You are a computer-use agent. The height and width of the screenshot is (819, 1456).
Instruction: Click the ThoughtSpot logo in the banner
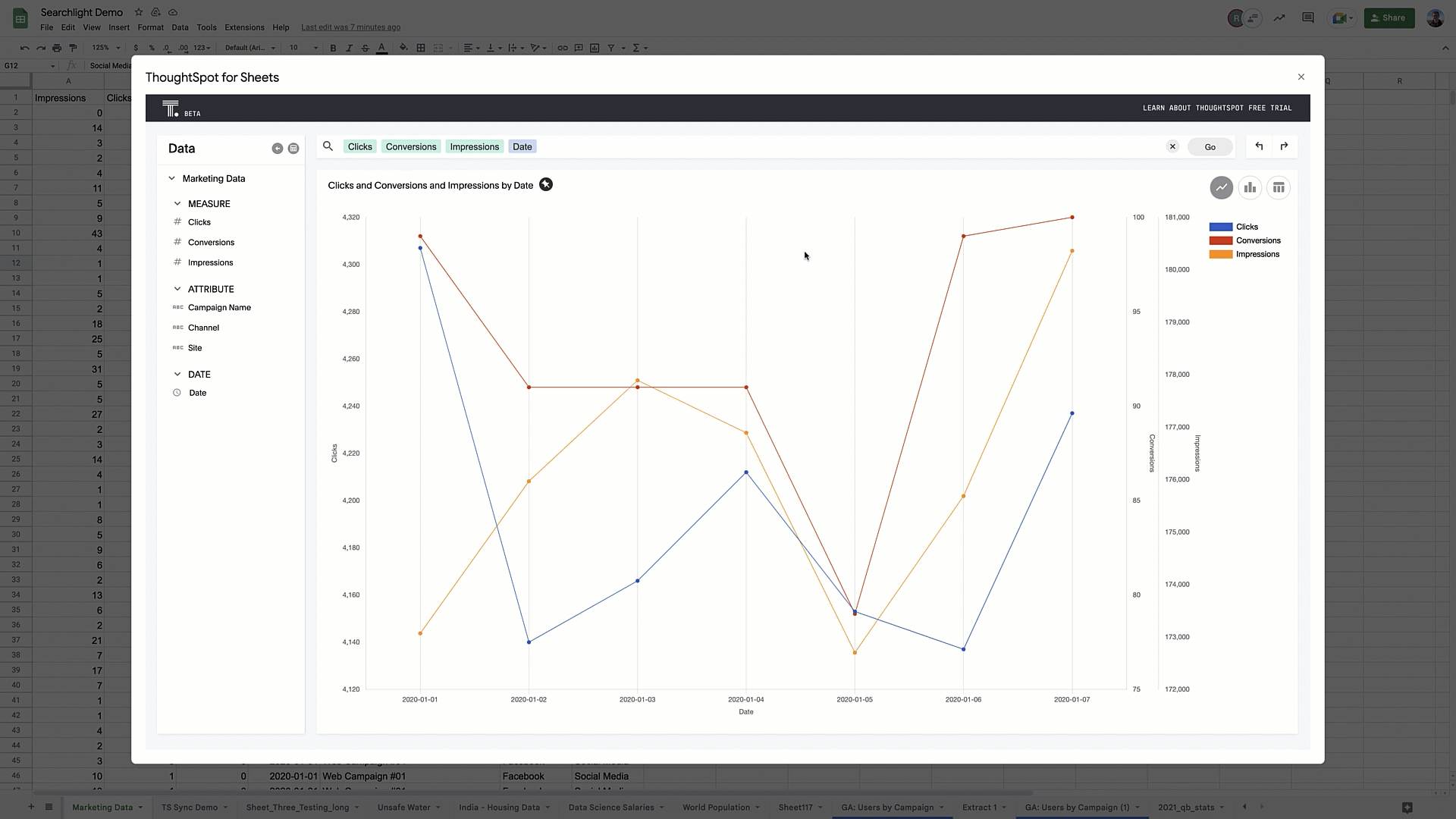171,108
